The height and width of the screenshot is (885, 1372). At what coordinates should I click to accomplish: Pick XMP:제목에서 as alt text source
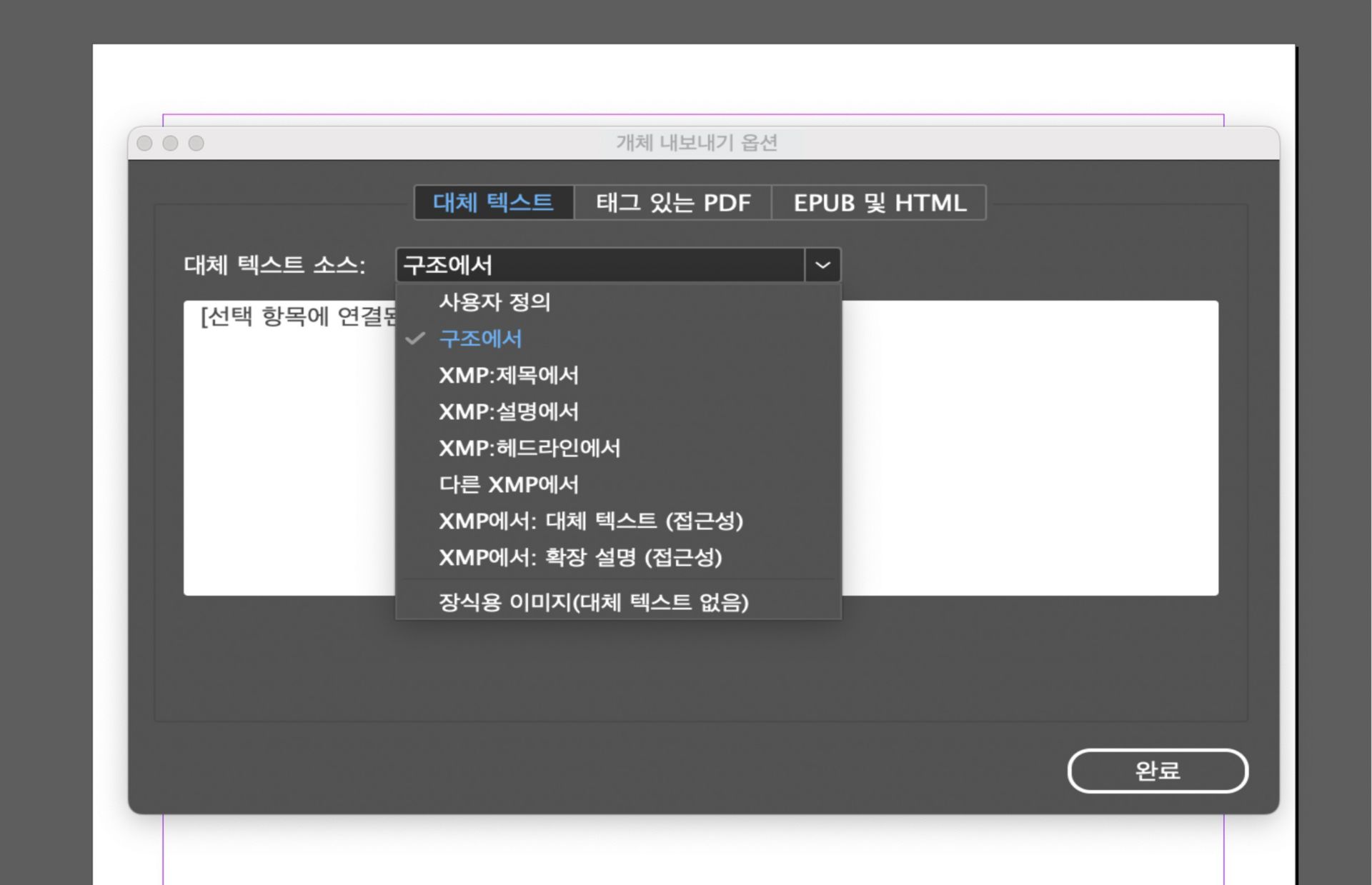[x=509, y=375]
